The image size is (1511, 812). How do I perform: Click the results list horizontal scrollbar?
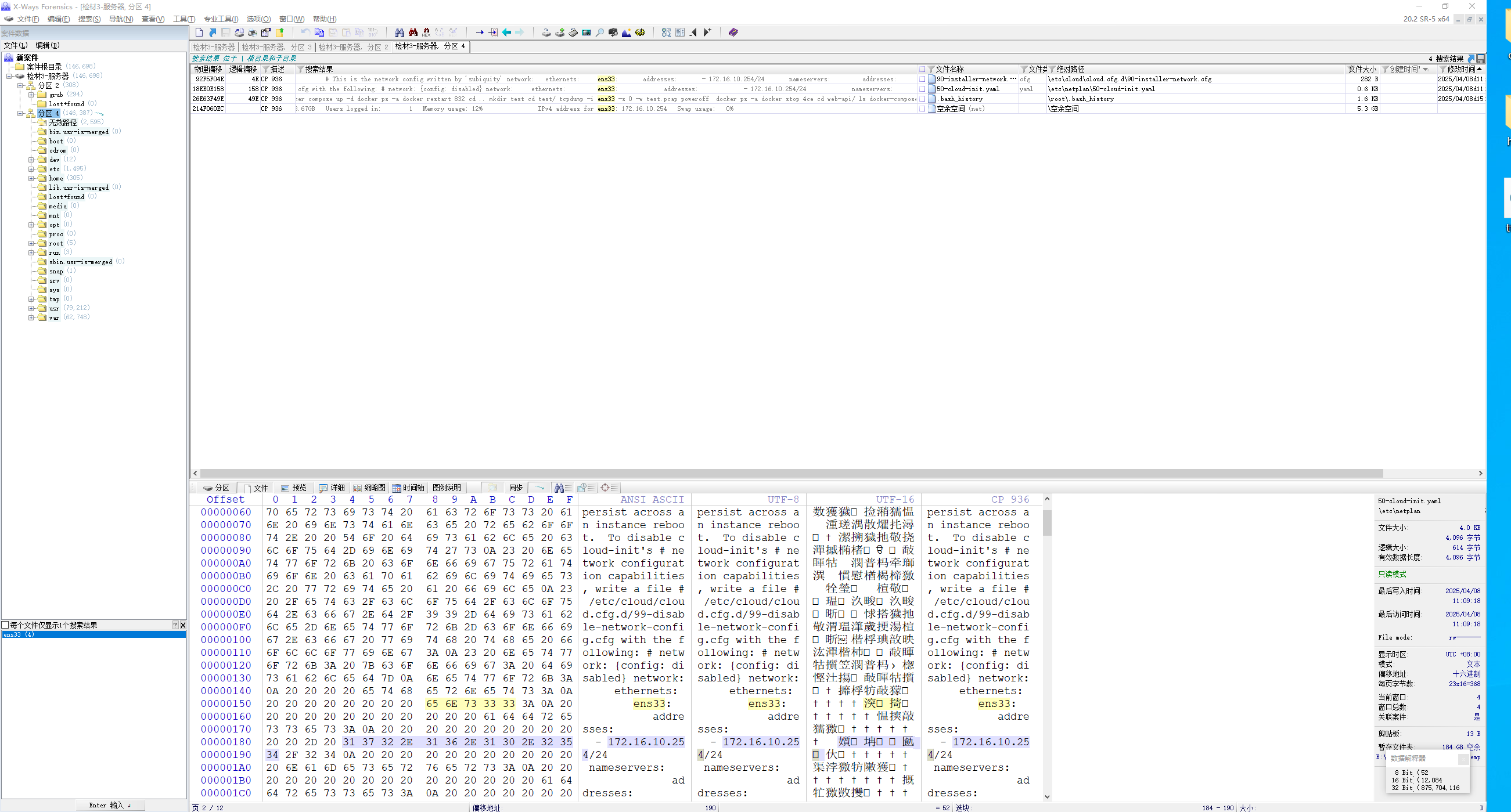[792, 473]
